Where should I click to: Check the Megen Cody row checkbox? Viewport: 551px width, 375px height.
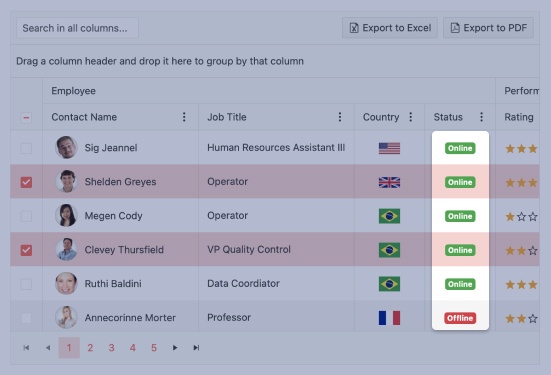click(26, 216)
